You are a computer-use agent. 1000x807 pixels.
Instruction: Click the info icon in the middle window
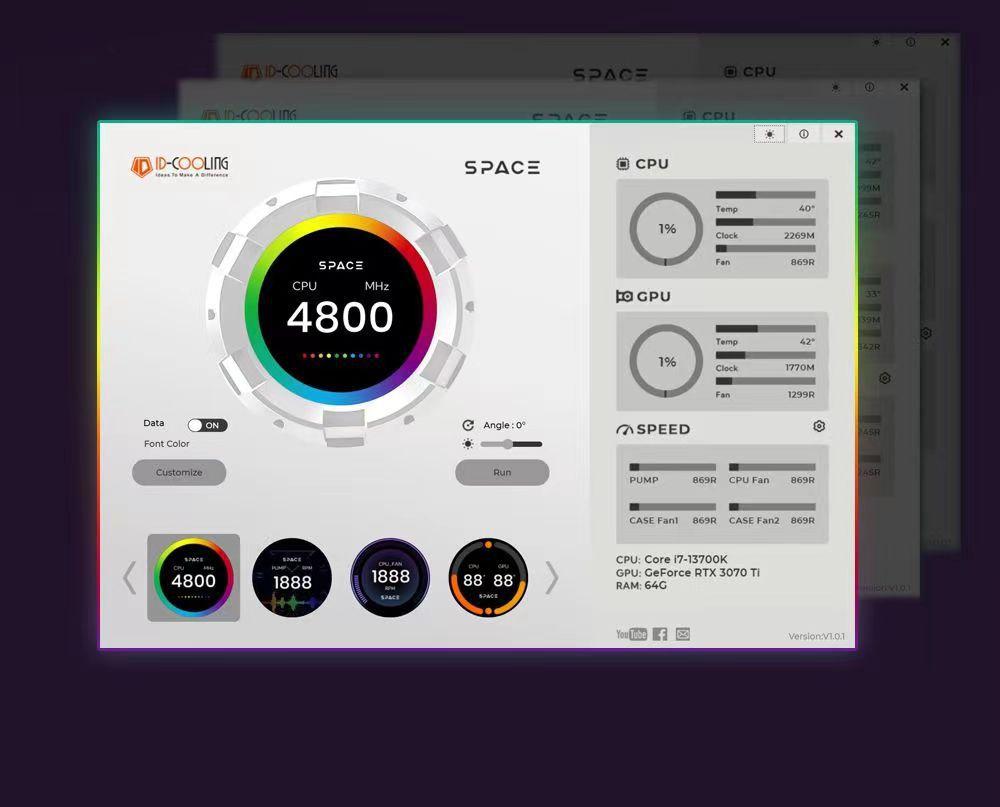pos(869,87)
